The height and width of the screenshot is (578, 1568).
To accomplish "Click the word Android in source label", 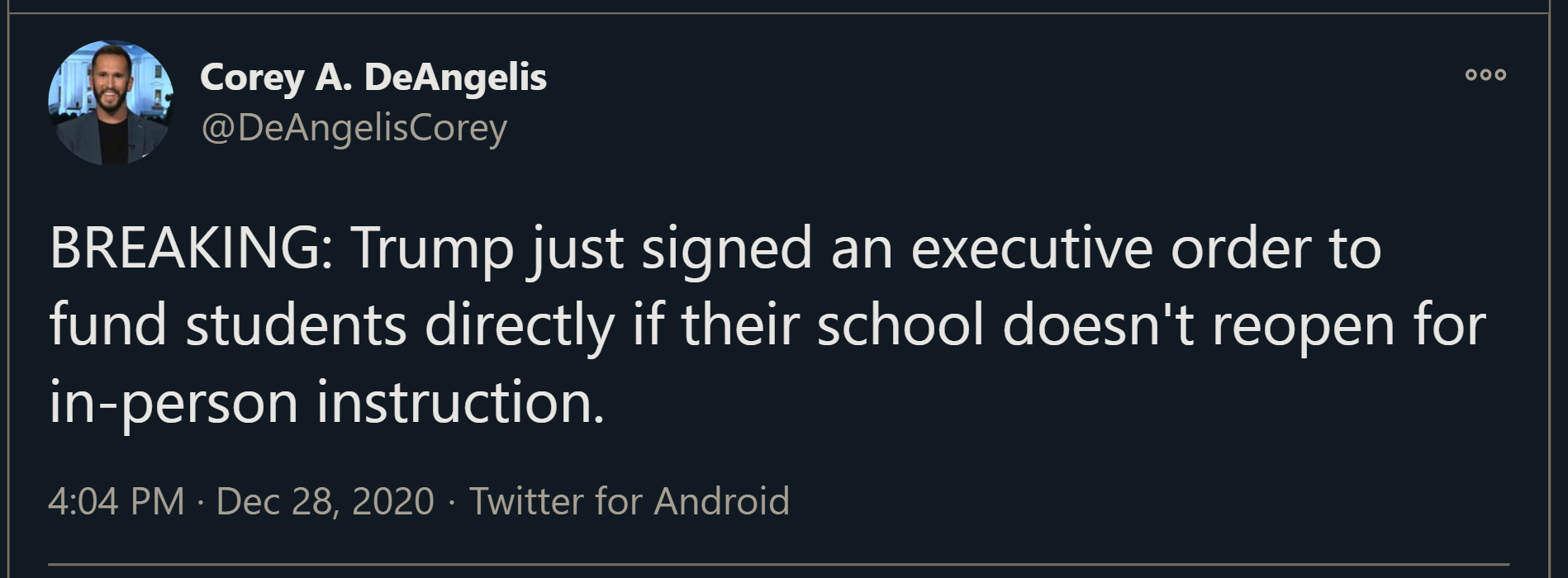I will pyautogui.click(x=721, y=501).
